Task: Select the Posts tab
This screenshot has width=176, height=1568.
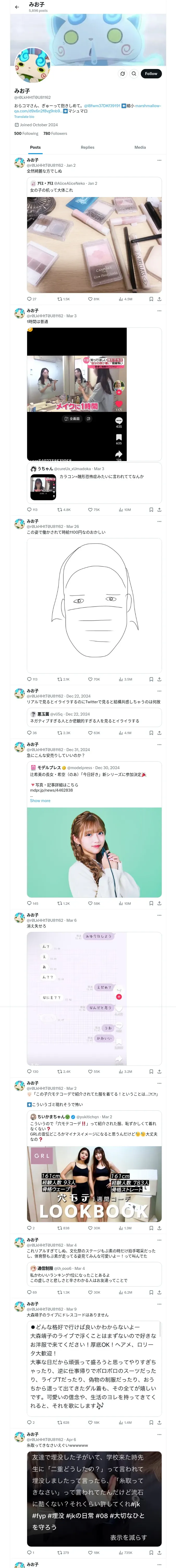Action: 36,147
